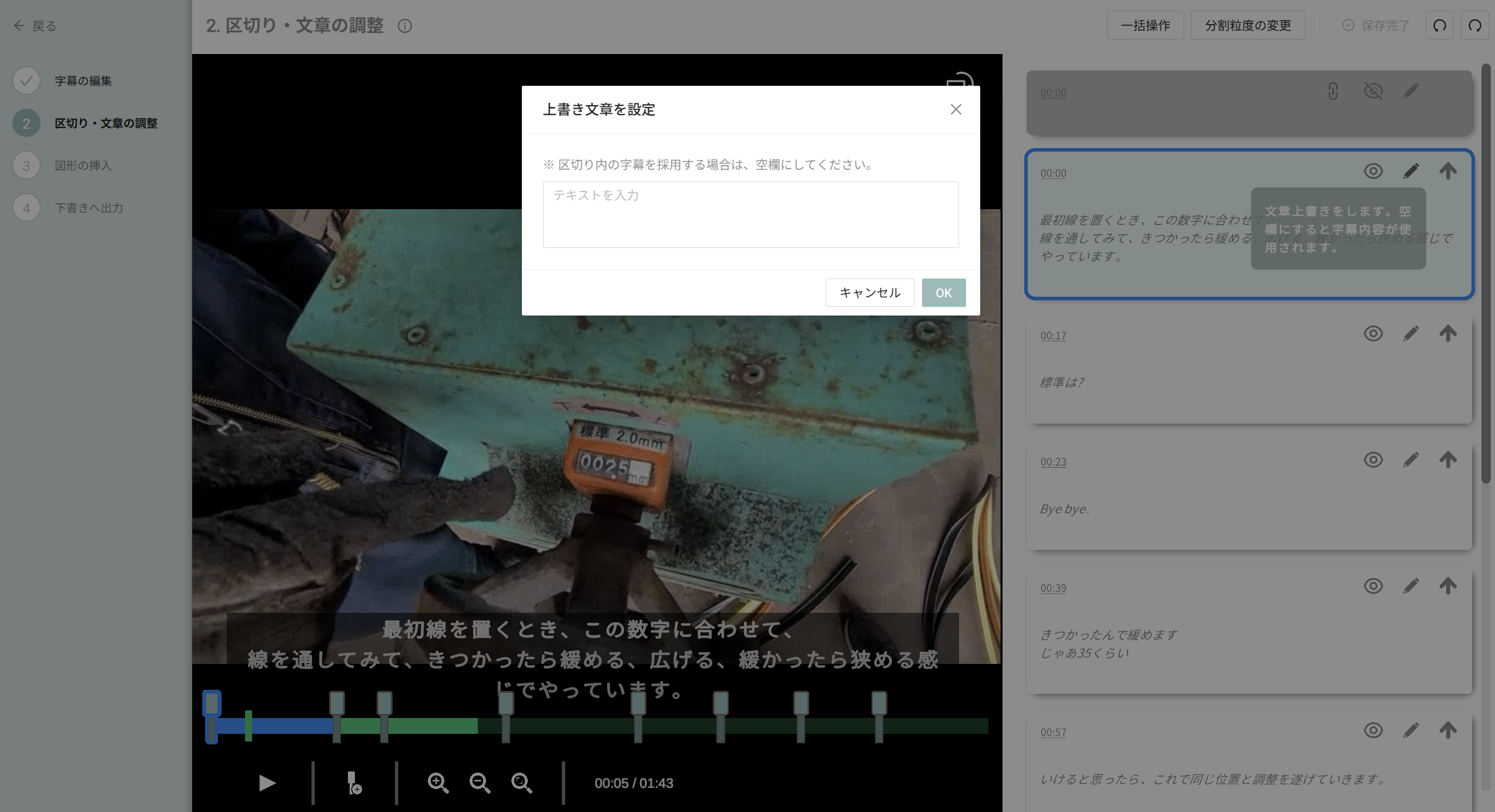Click the play button in video controls
The width and height of the screenshot is (1495, 812).
coord(267,783)
